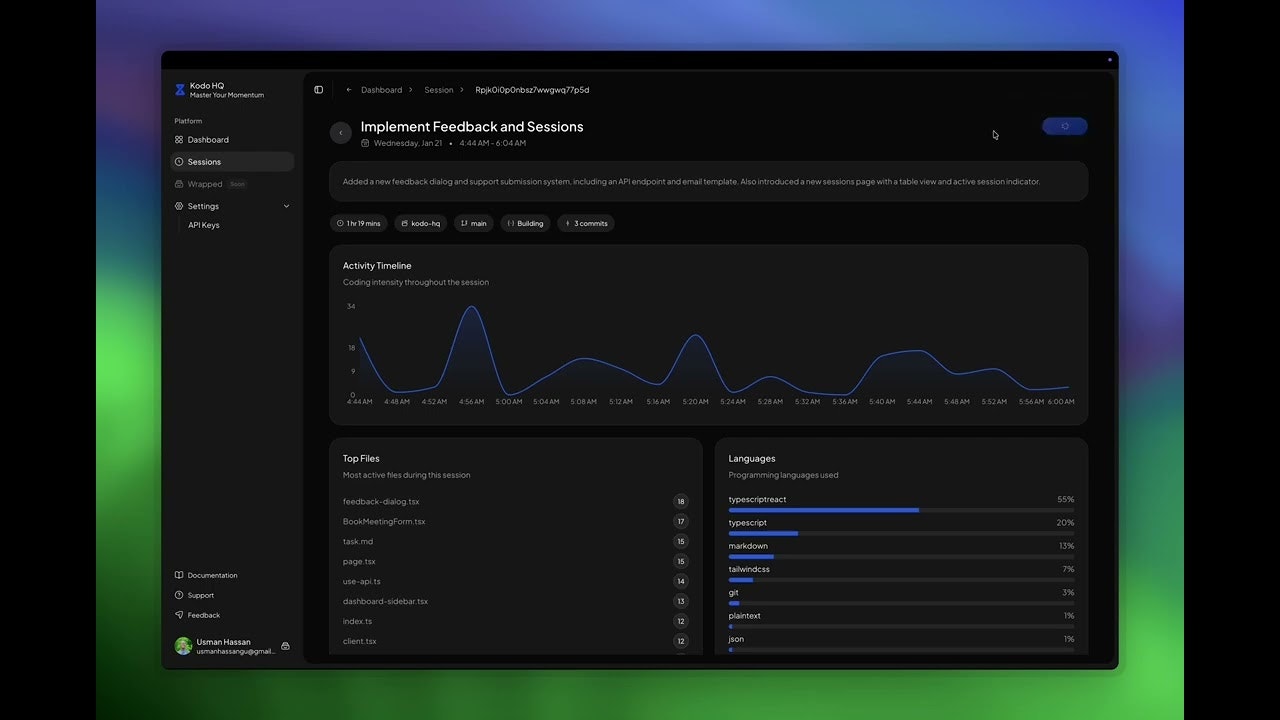
Task: Open the Sessions sidebar item
Action: pos(232,162)
